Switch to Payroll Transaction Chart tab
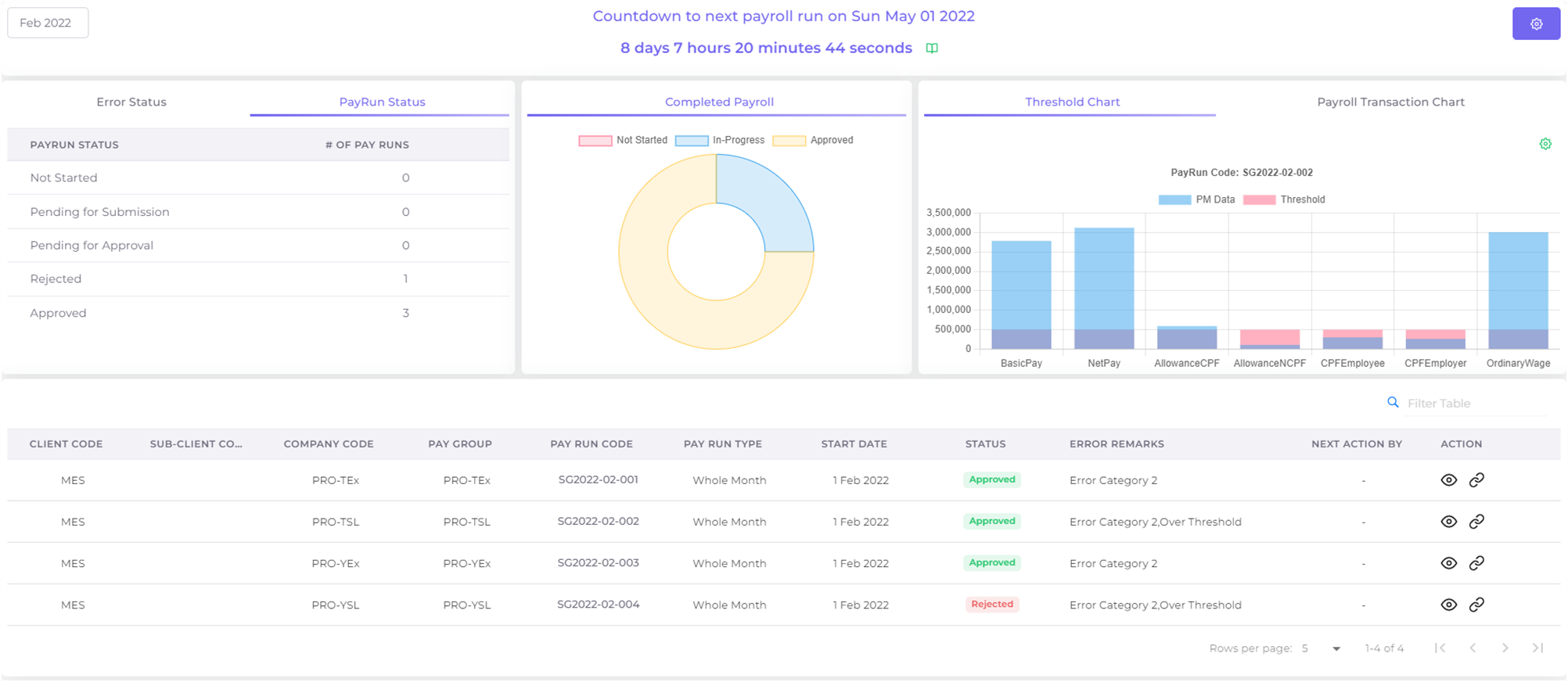The image size is (1568, 682). (x=1390, y=102)
